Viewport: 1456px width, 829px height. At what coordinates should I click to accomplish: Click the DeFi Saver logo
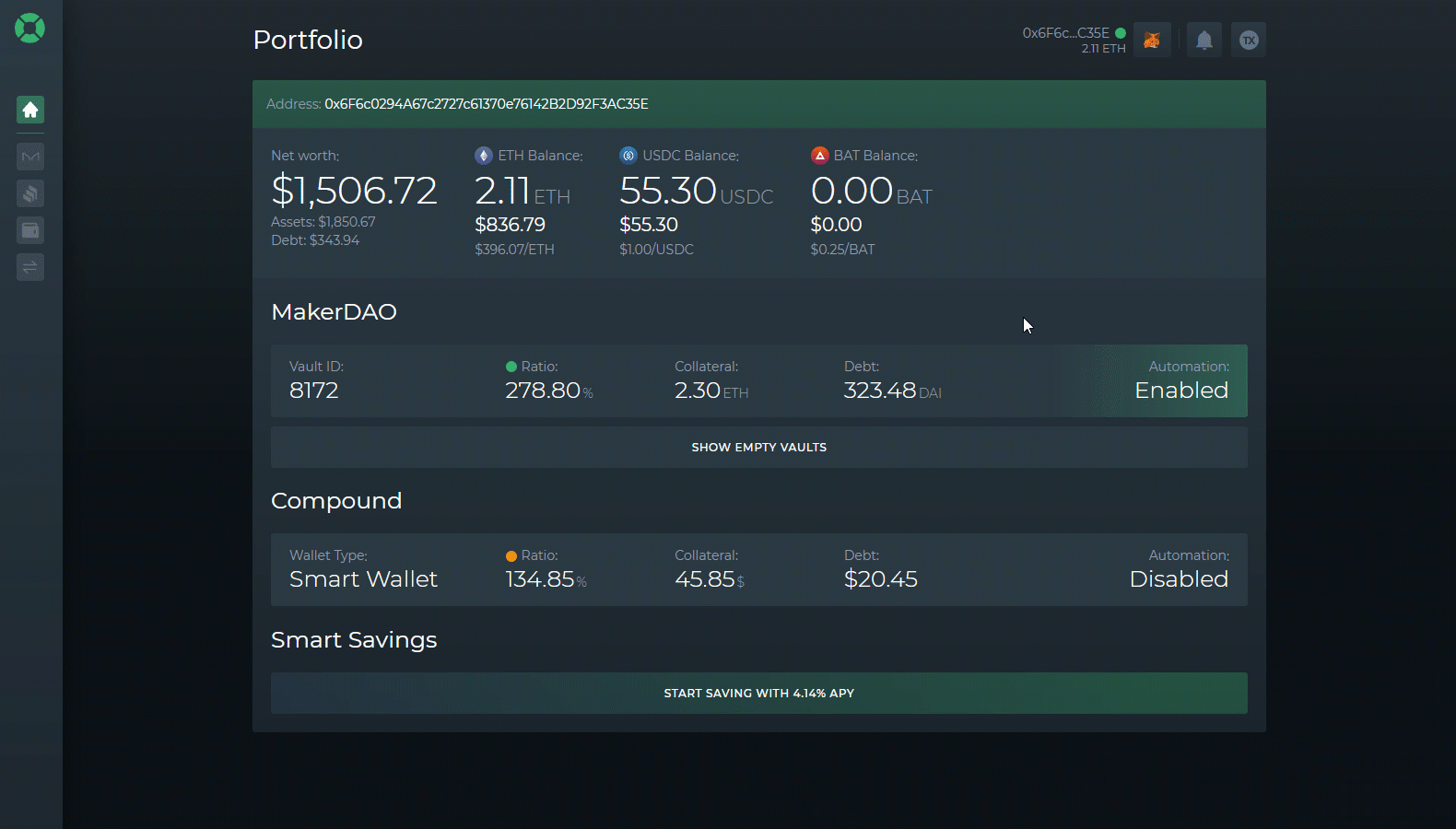(x=29, y=29)
